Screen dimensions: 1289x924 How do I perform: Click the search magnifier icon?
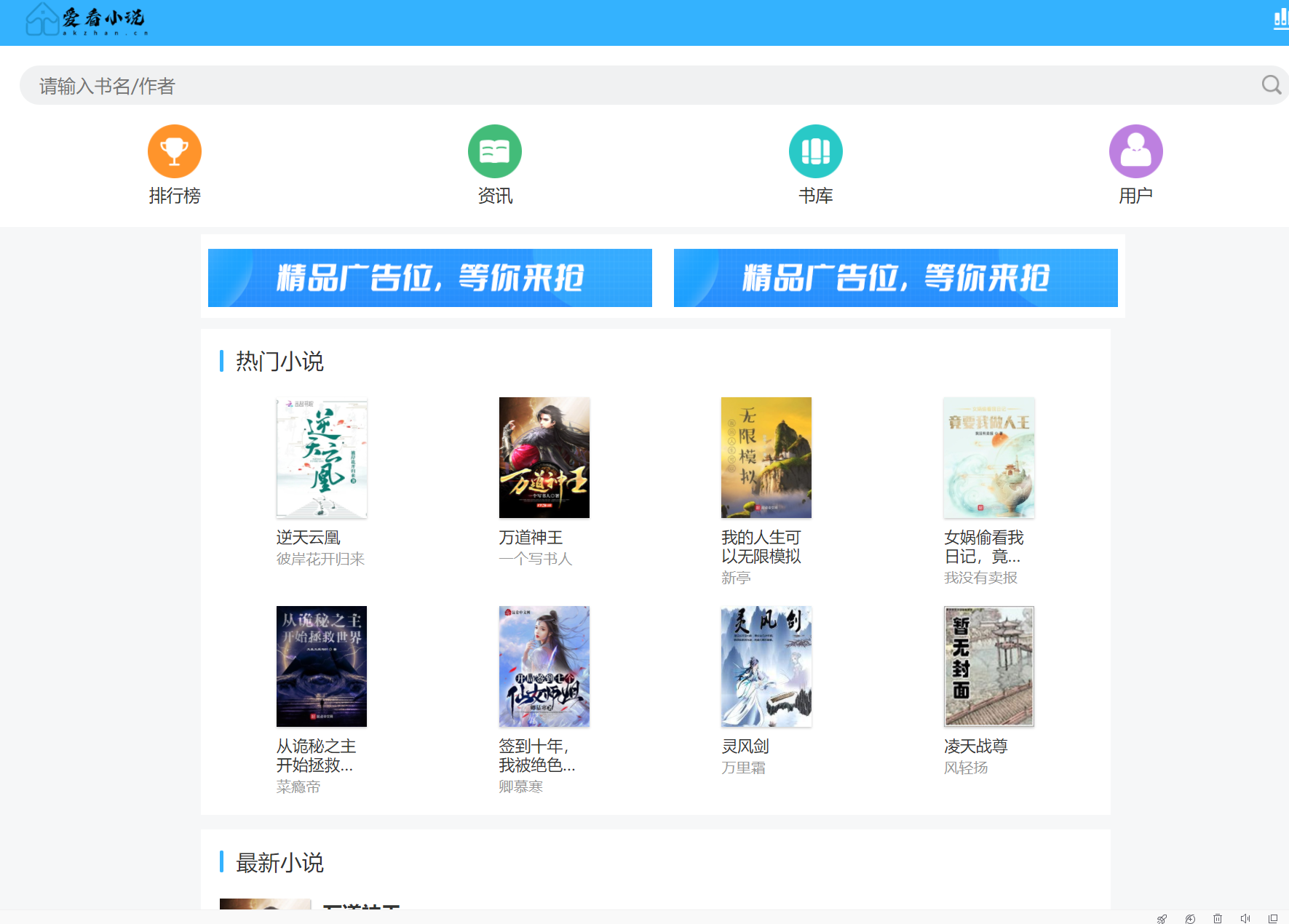(1272, 85)
